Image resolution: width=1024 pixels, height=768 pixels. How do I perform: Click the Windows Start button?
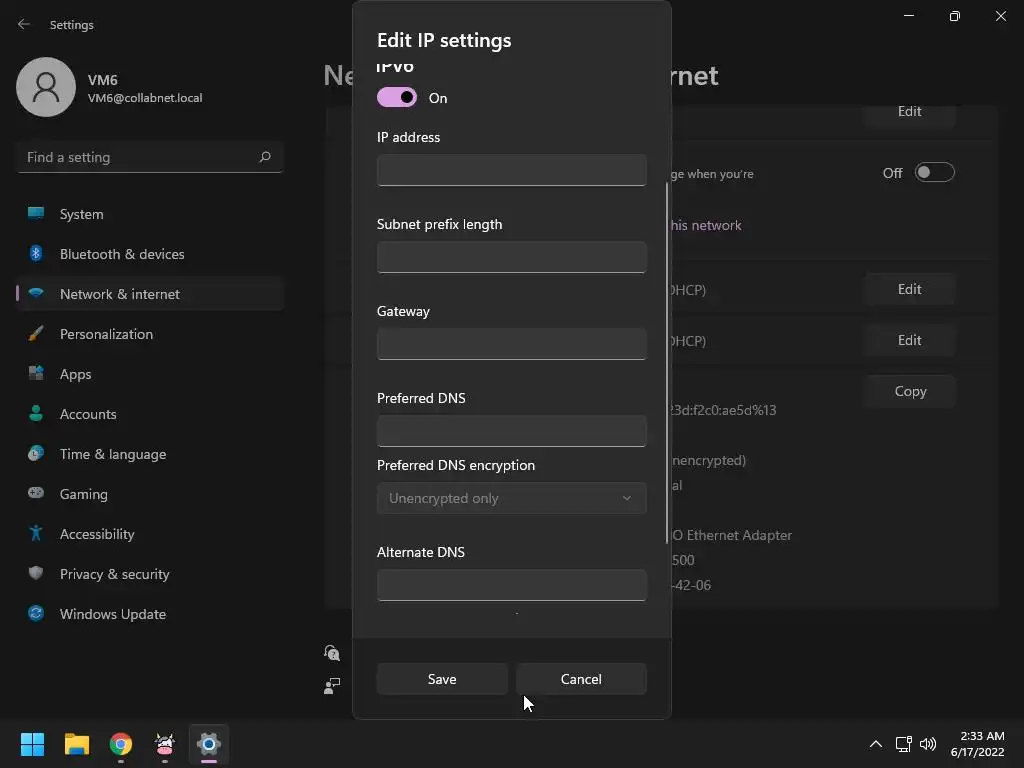(x=32, y=744)
